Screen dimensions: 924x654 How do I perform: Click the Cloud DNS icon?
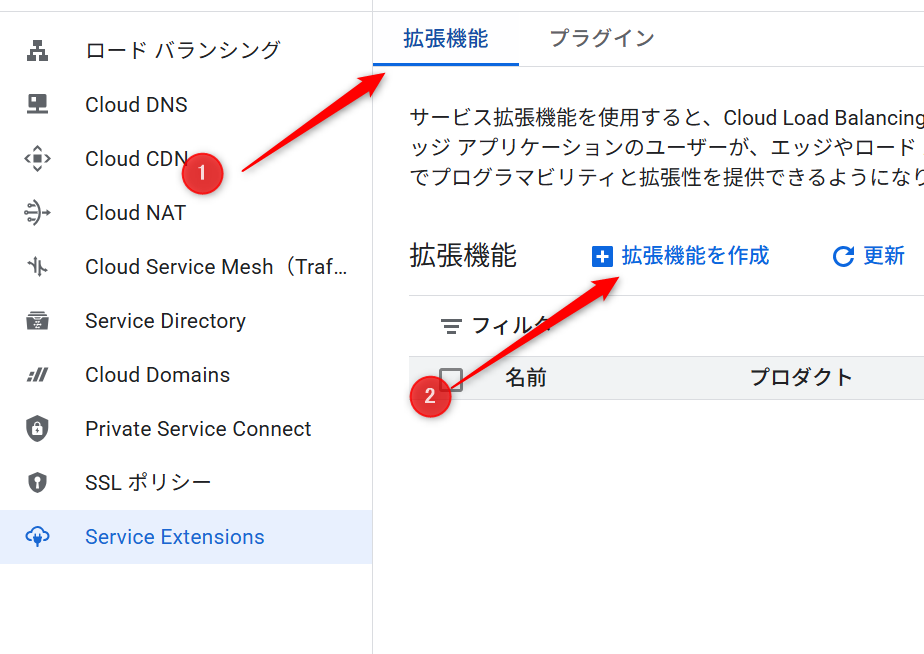click(37, 104)
